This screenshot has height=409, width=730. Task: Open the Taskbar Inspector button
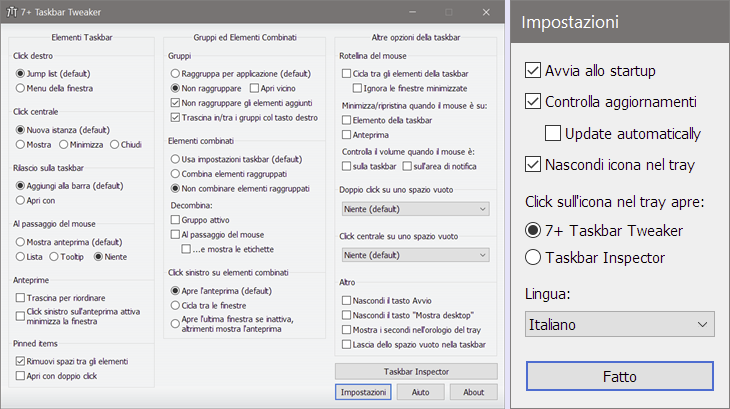click(x=416, y=371)
